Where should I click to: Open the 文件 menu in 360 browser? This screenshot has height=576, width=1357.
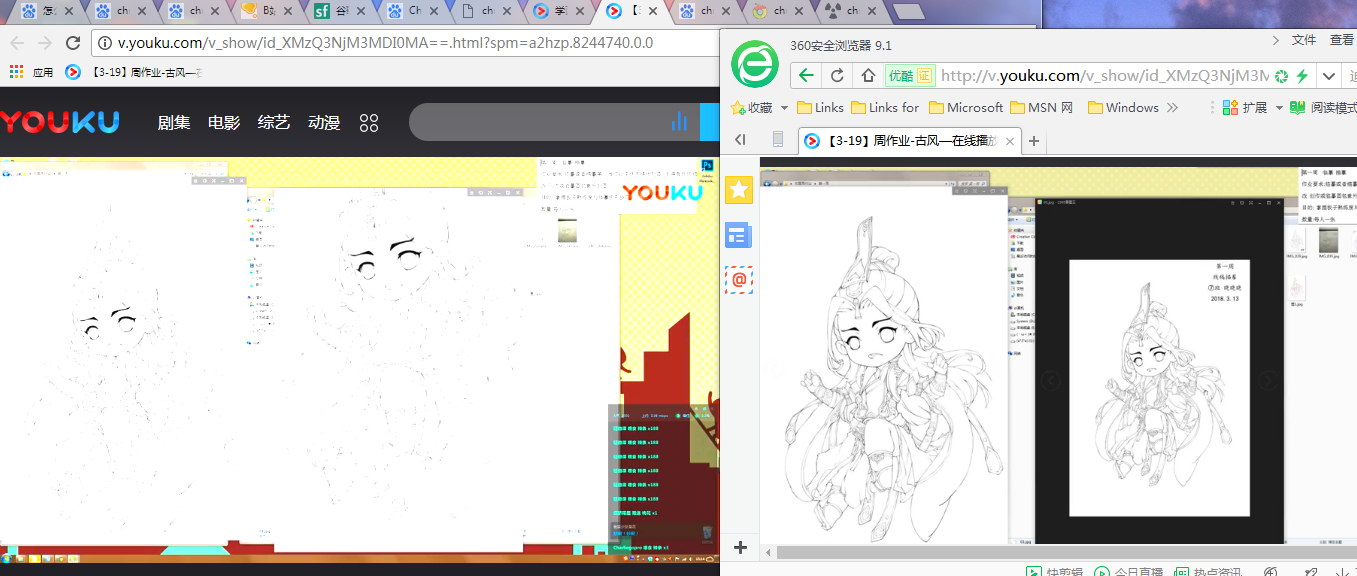(x=1304, y=40)
